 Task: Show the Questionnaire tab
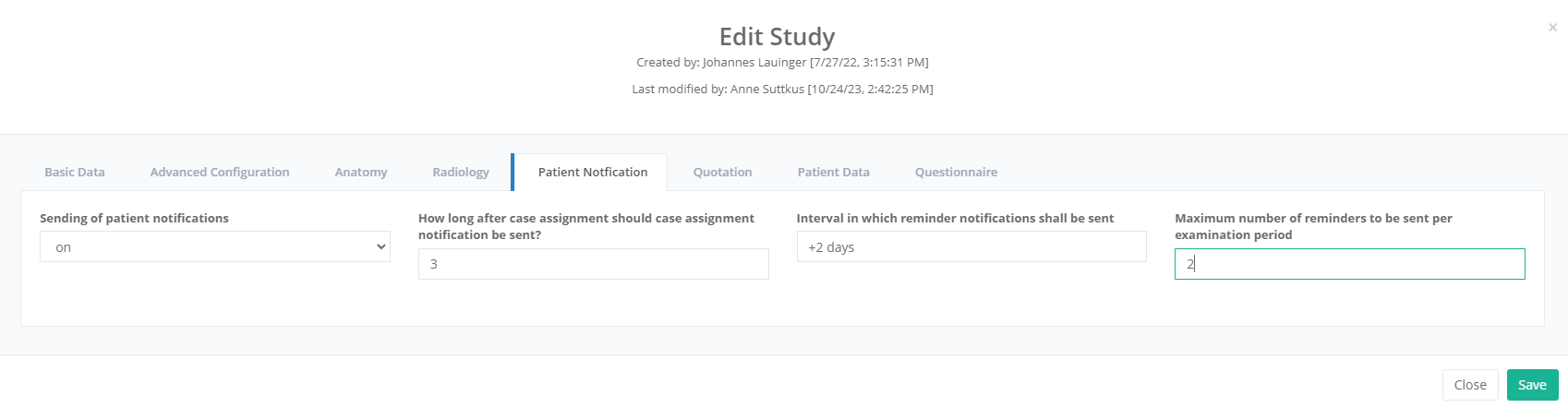(956, 173)
